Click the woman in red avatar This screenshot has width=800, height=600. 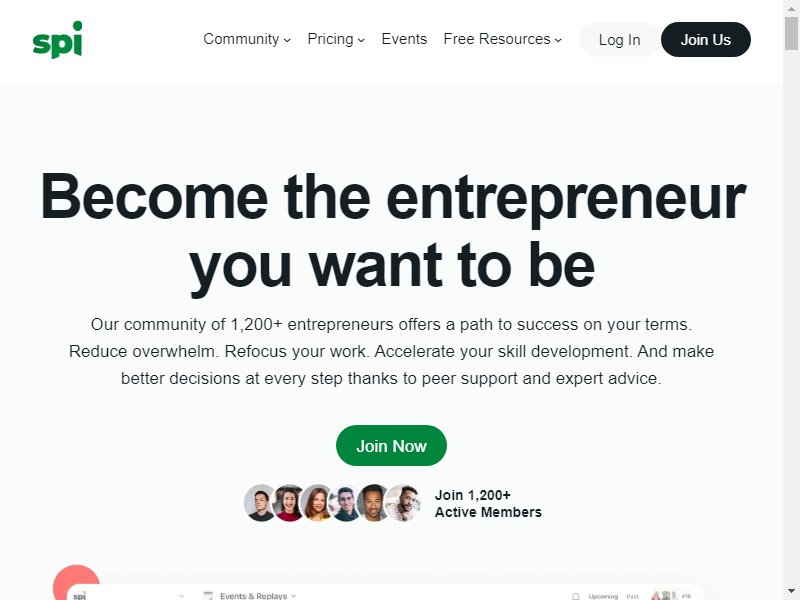(289, 503)
